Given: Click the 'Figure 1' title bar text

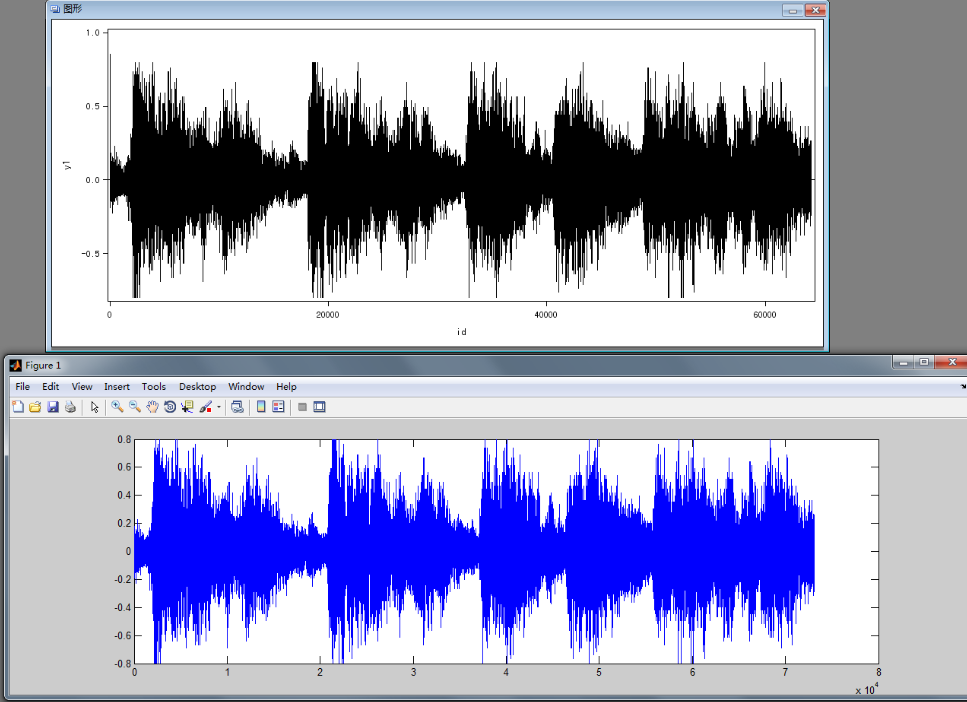Looking at the screenshot, I should click(43, 365).
